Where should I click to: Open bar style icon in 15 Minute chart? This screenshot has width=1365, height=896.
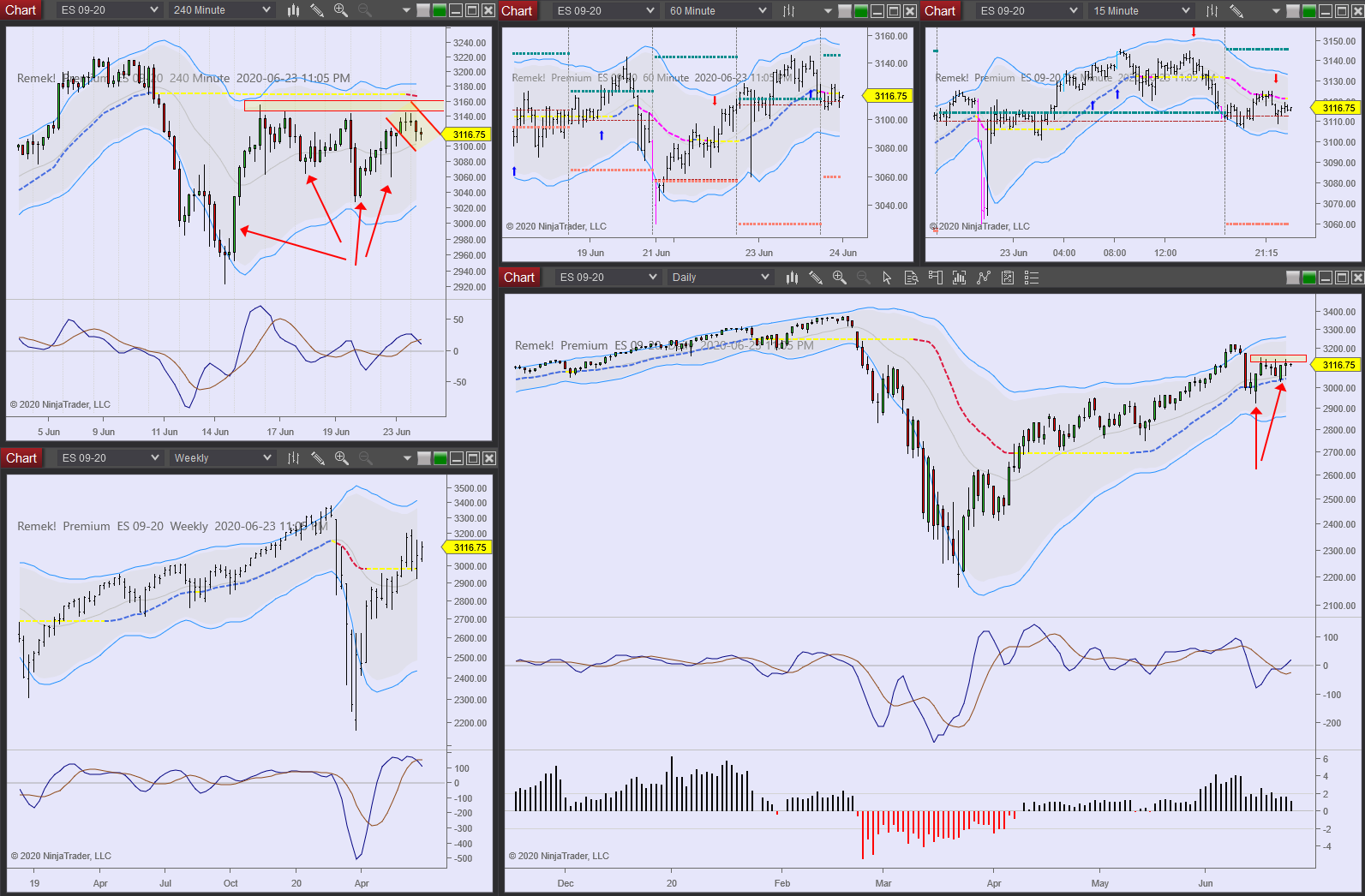tap(1212, 11)
